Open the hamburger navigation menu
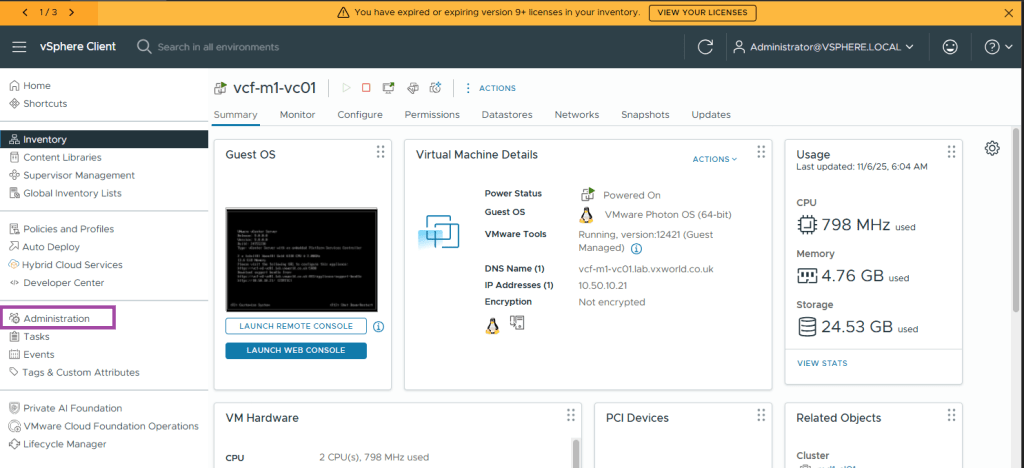This screenshot has width=1024, height=468. click(19, 47)
